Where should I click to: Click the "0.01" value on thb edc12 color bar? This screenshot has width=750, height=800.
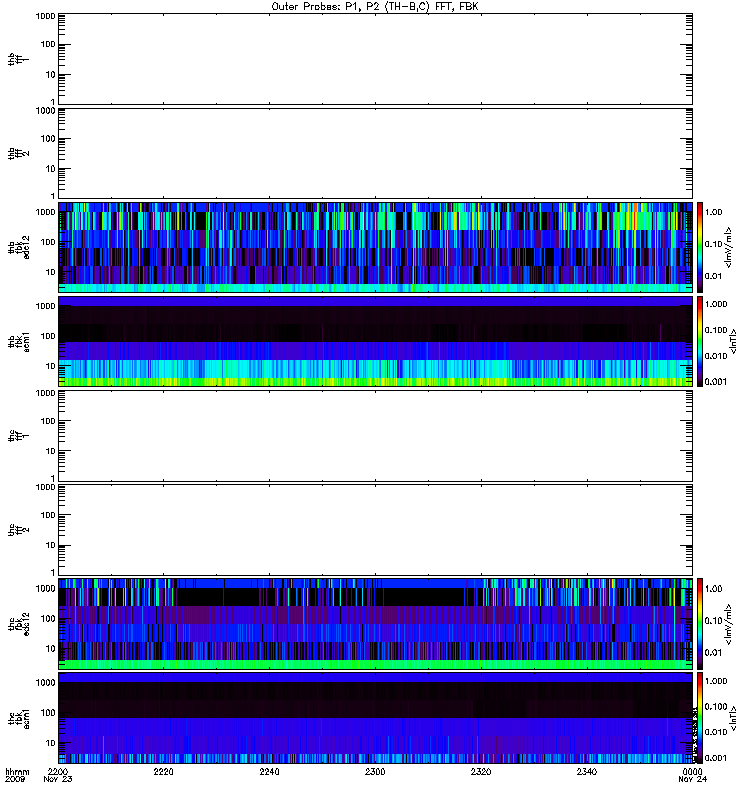[714, 276]
